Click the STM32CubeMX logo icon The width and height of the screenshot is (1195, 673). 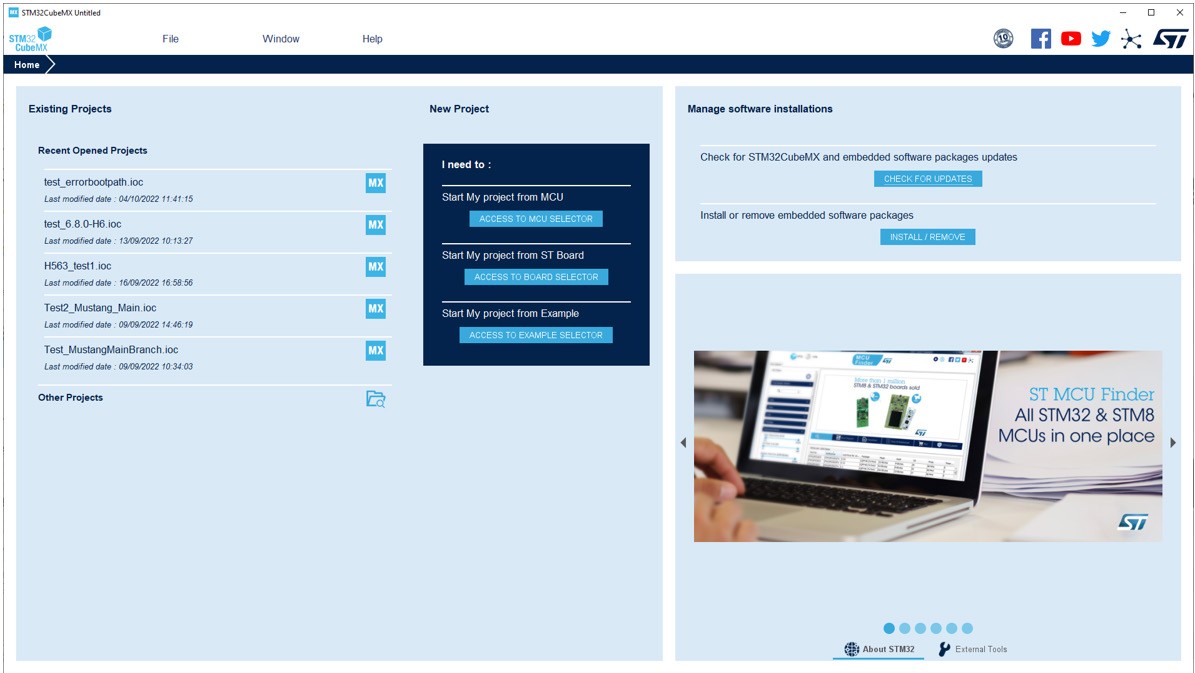tap(30, 39)
